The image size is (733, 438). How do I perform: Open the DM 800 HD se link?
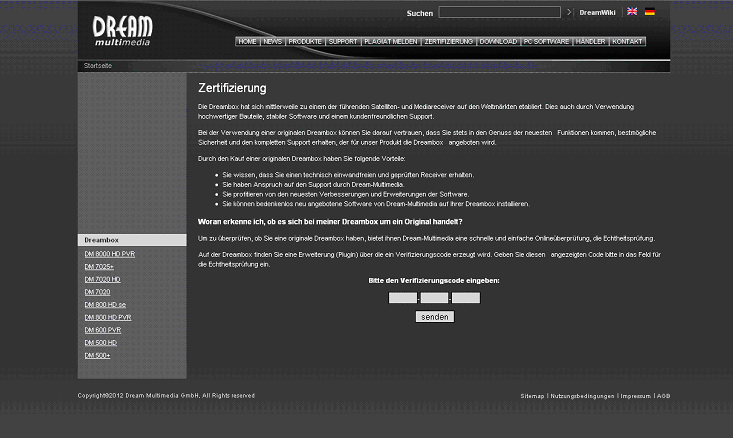pos(105,304)
